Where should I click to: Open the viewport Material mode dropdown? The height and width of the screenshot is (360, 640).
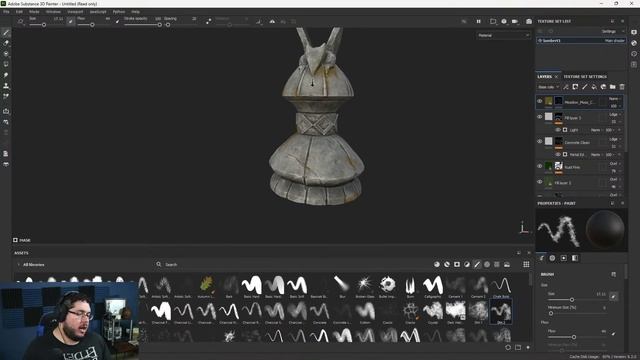504,36
